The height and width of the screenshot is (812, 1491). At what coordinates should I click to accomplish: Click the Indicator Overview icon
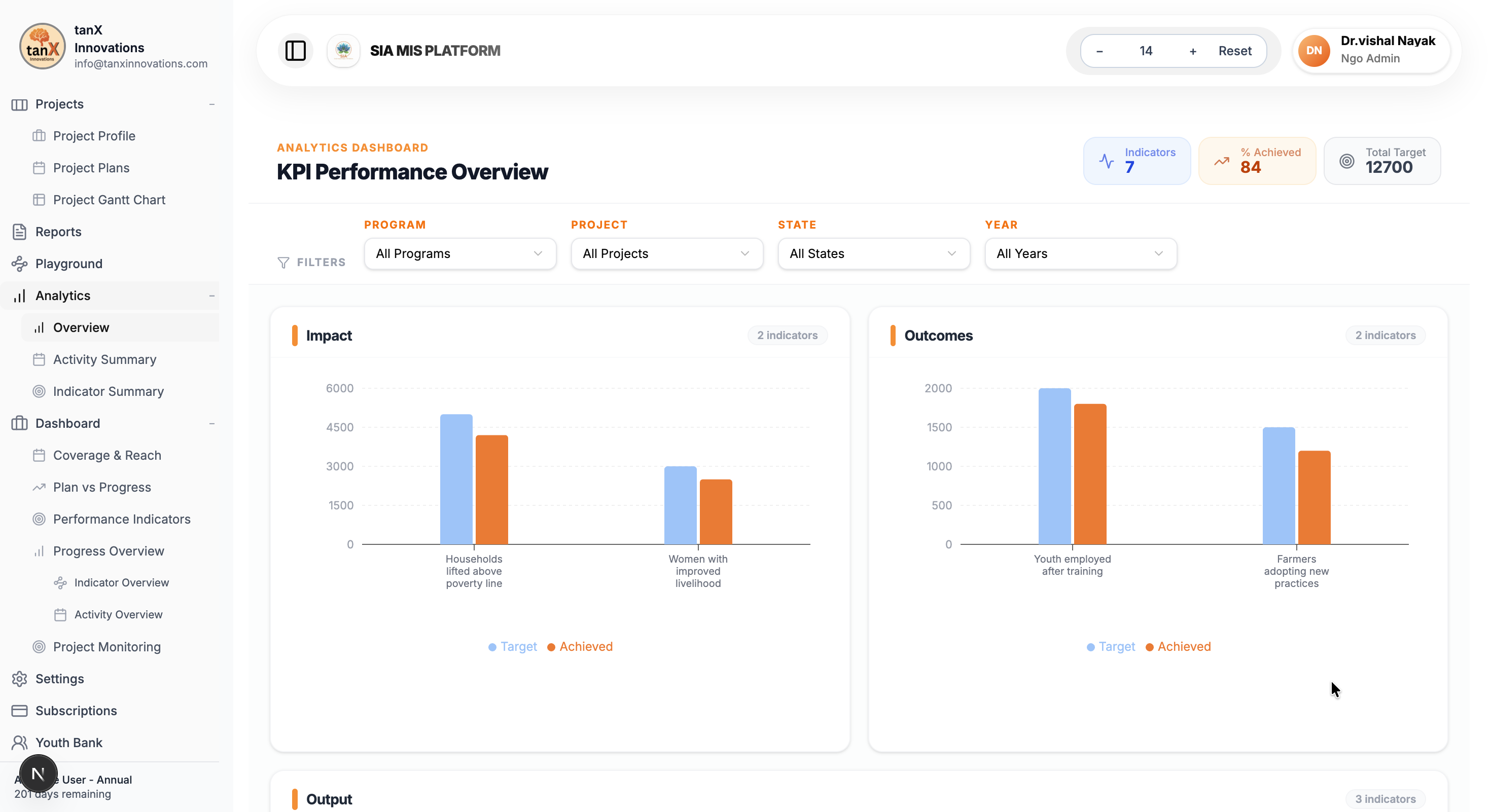pos(60,583)
